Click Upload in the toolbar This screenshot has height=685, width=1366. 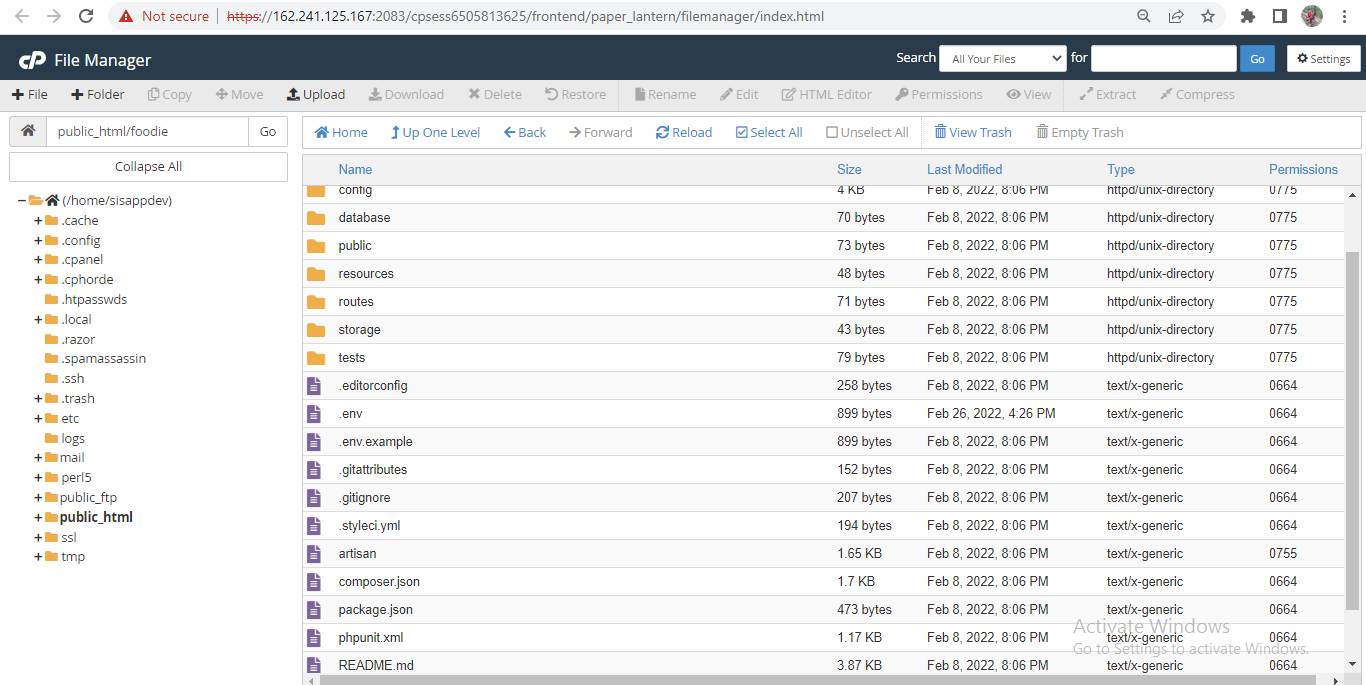315,94
